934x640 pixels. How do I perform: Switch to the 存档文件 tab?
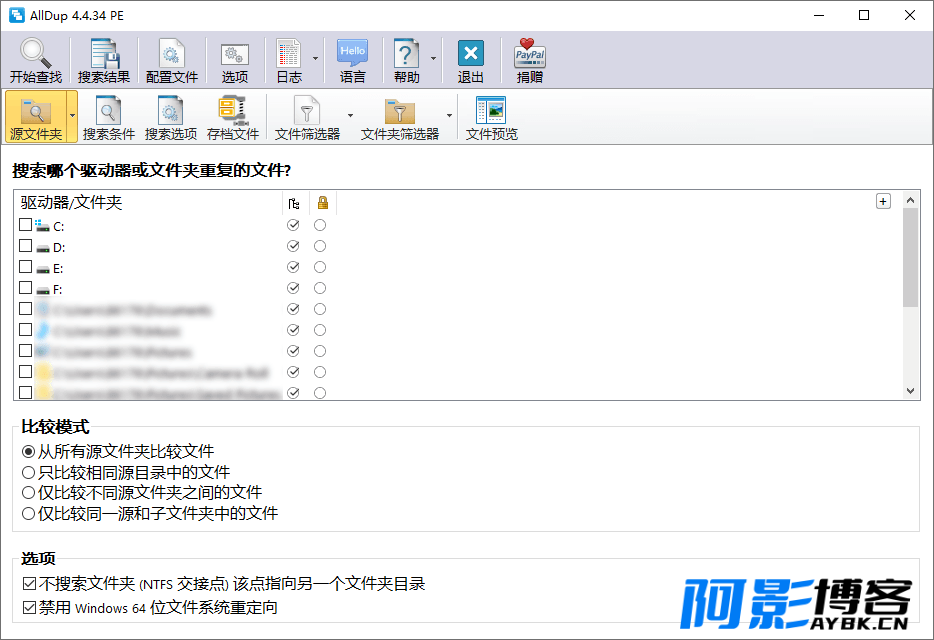[x=232, y=116]
